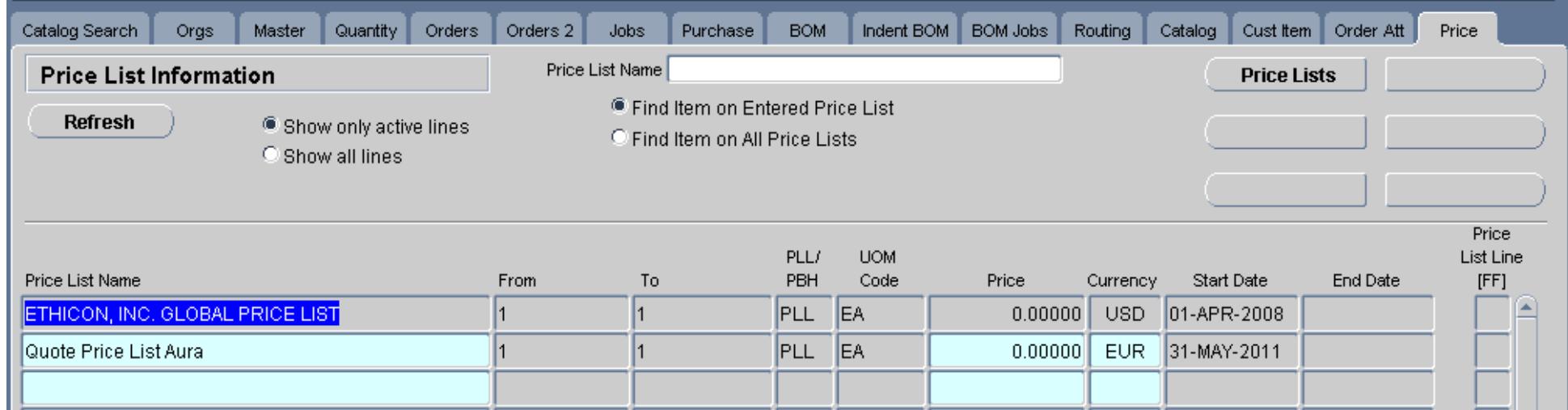This screenshot has width=1568, height=410.
Task: Select the Cust Item tab
Action: (1276, 31)
